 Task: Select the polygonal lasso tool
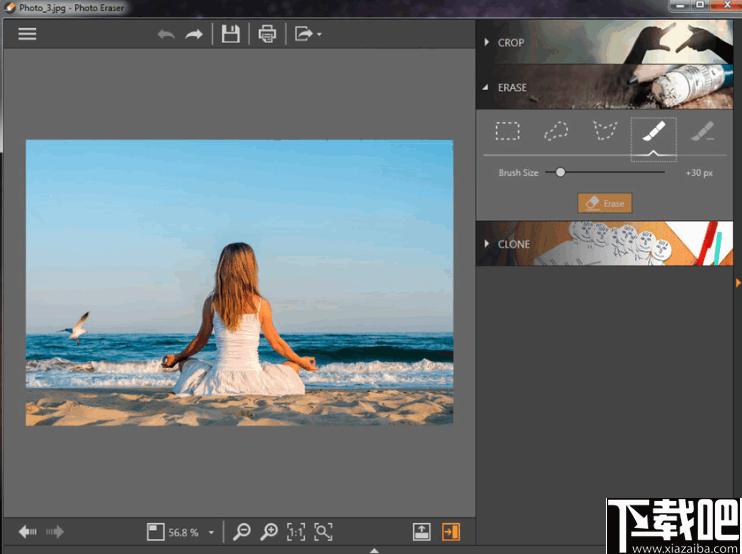pos(605,131)
